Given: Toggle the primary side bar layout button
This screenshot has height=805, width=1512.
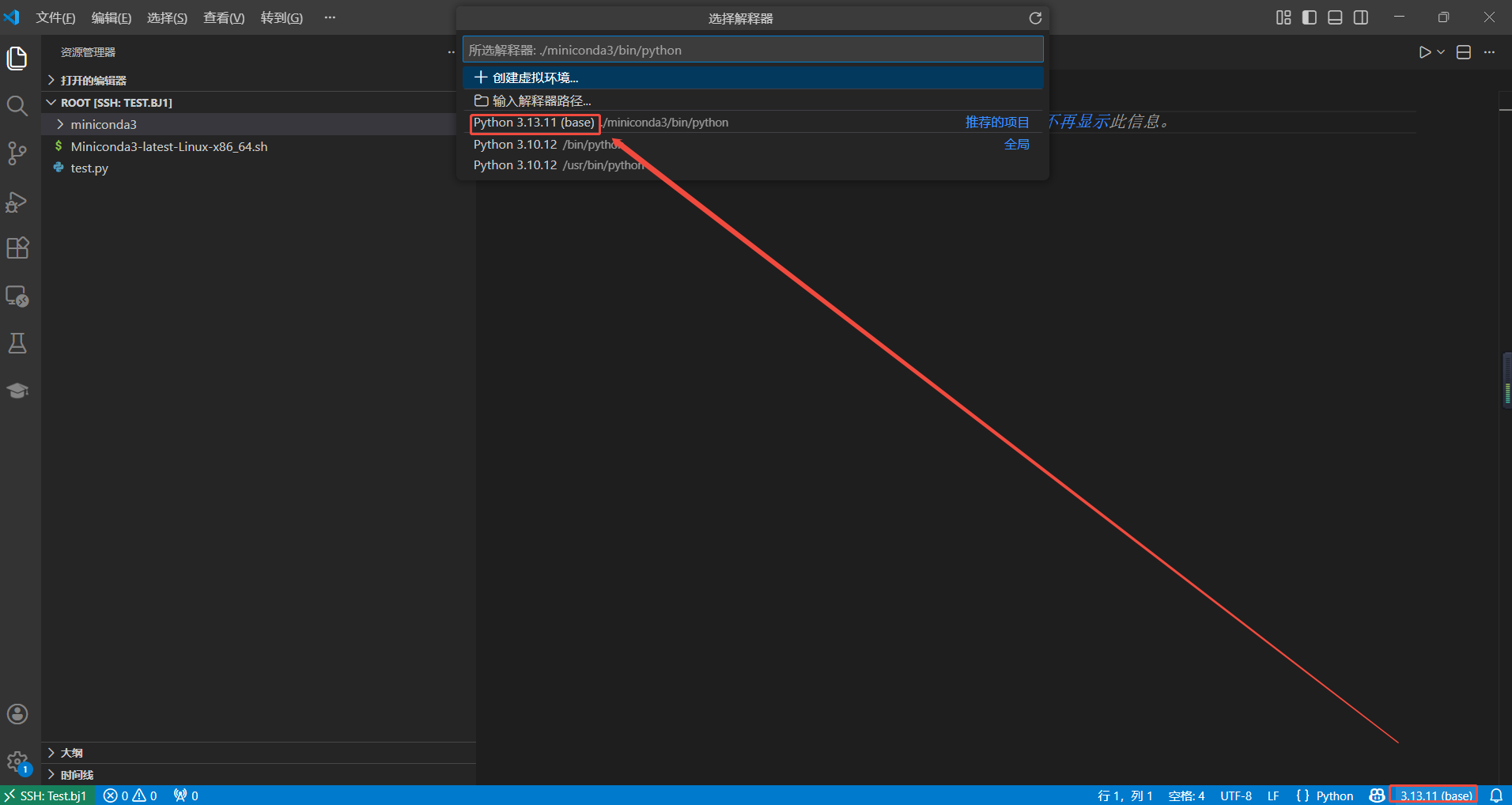Looking at the screenshot, I should pyautogui.click(x=1310, y=17).
